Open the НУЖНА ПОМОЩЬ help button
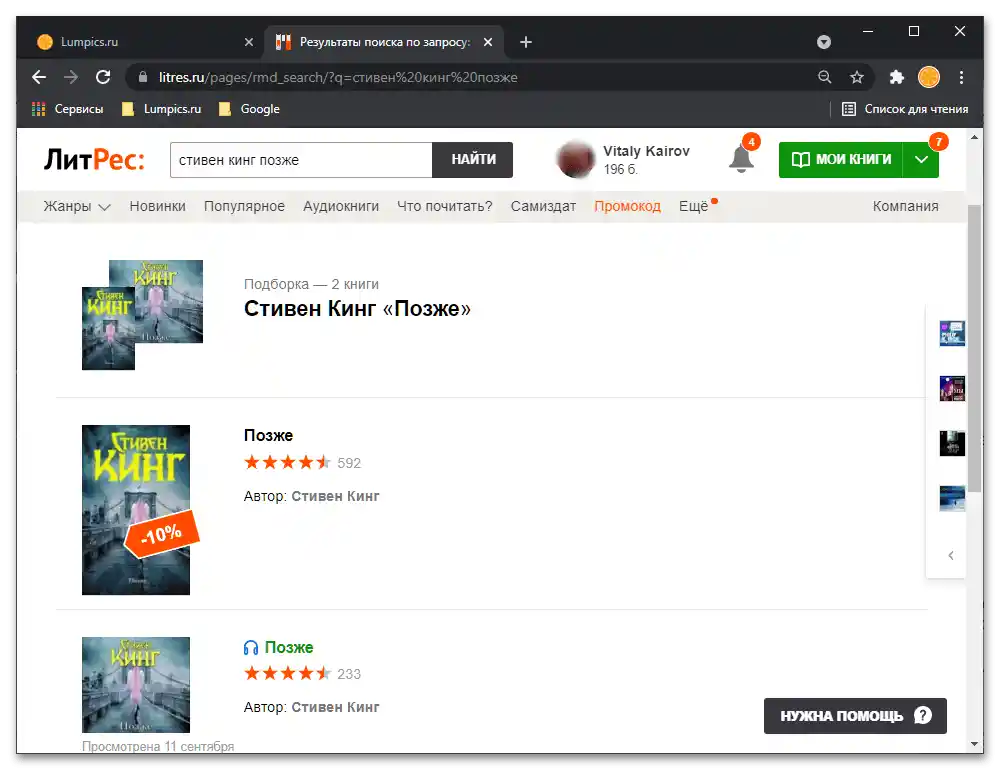This screenshot has height=770, width=1000. click(855, 716)
